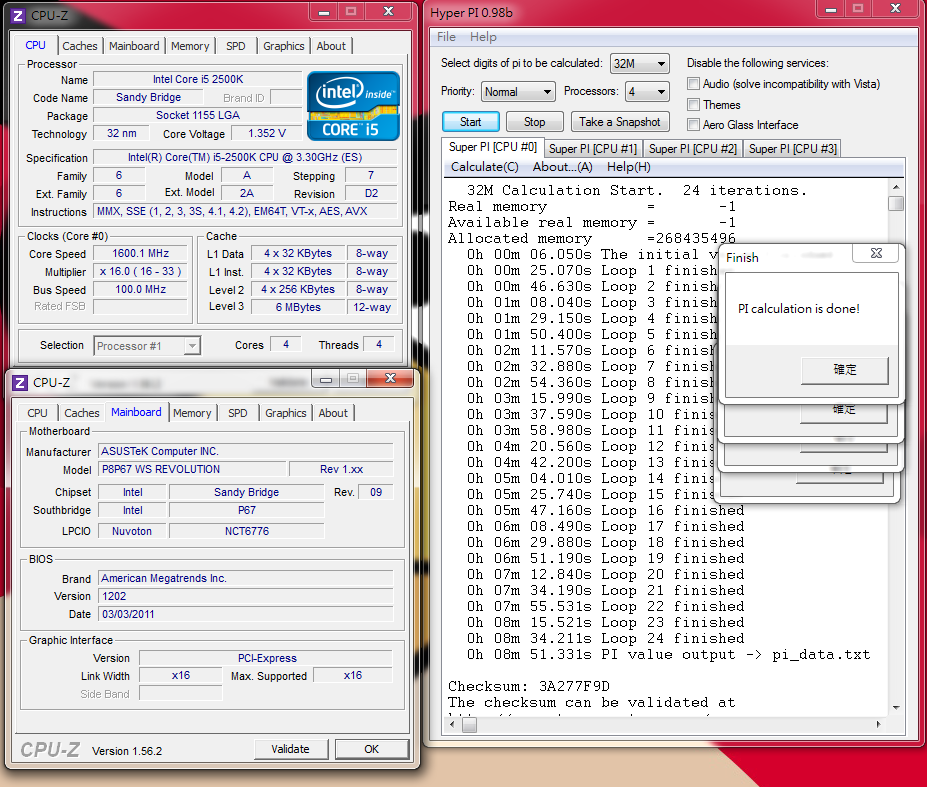Minimize the CPU-Z Mainboard window
The height and width of the screenshot is (787, 927).
(326, 379)
